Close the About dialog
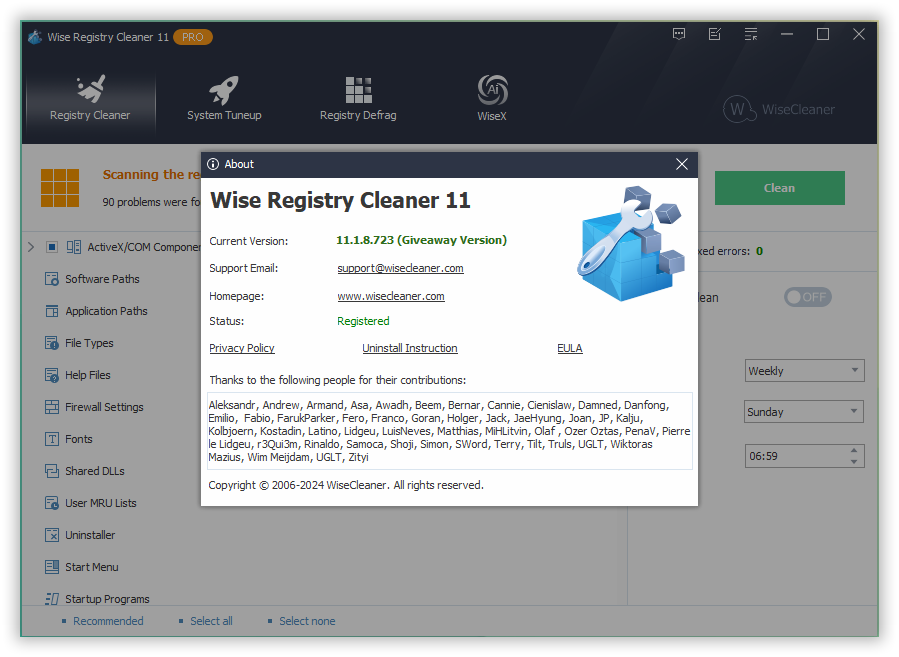The width and height of the screenshot is (899, 657). click(x=682, y=165)
